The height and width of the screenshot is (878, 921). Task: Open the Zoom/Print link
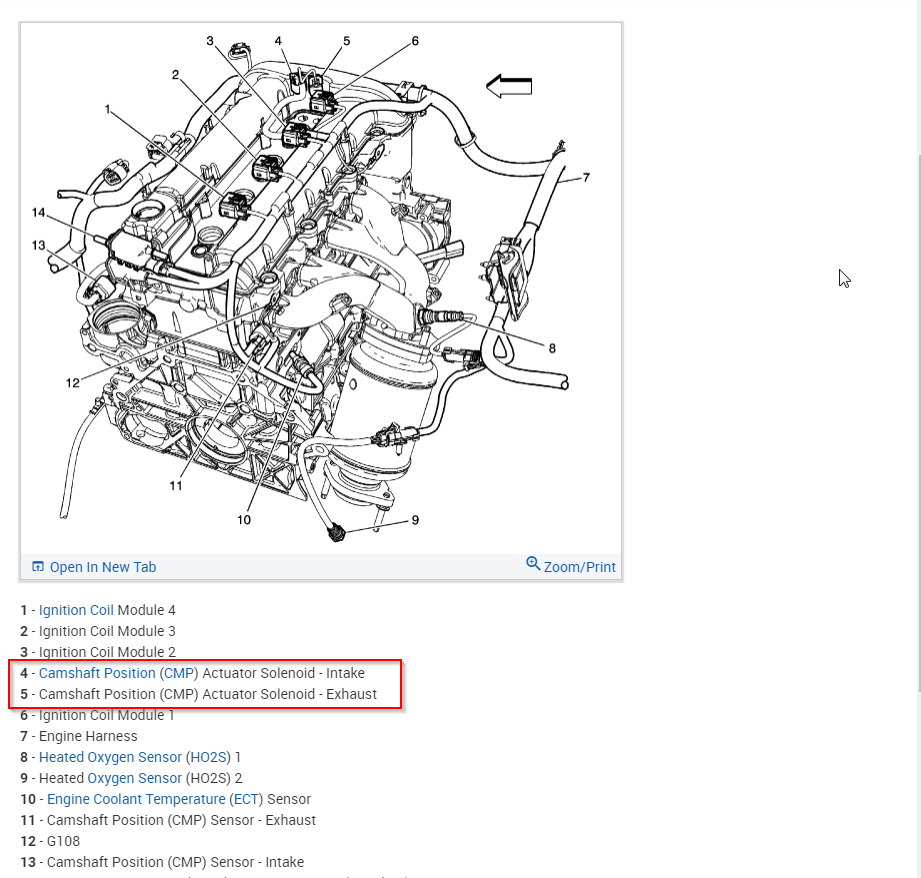click(579, 567)
